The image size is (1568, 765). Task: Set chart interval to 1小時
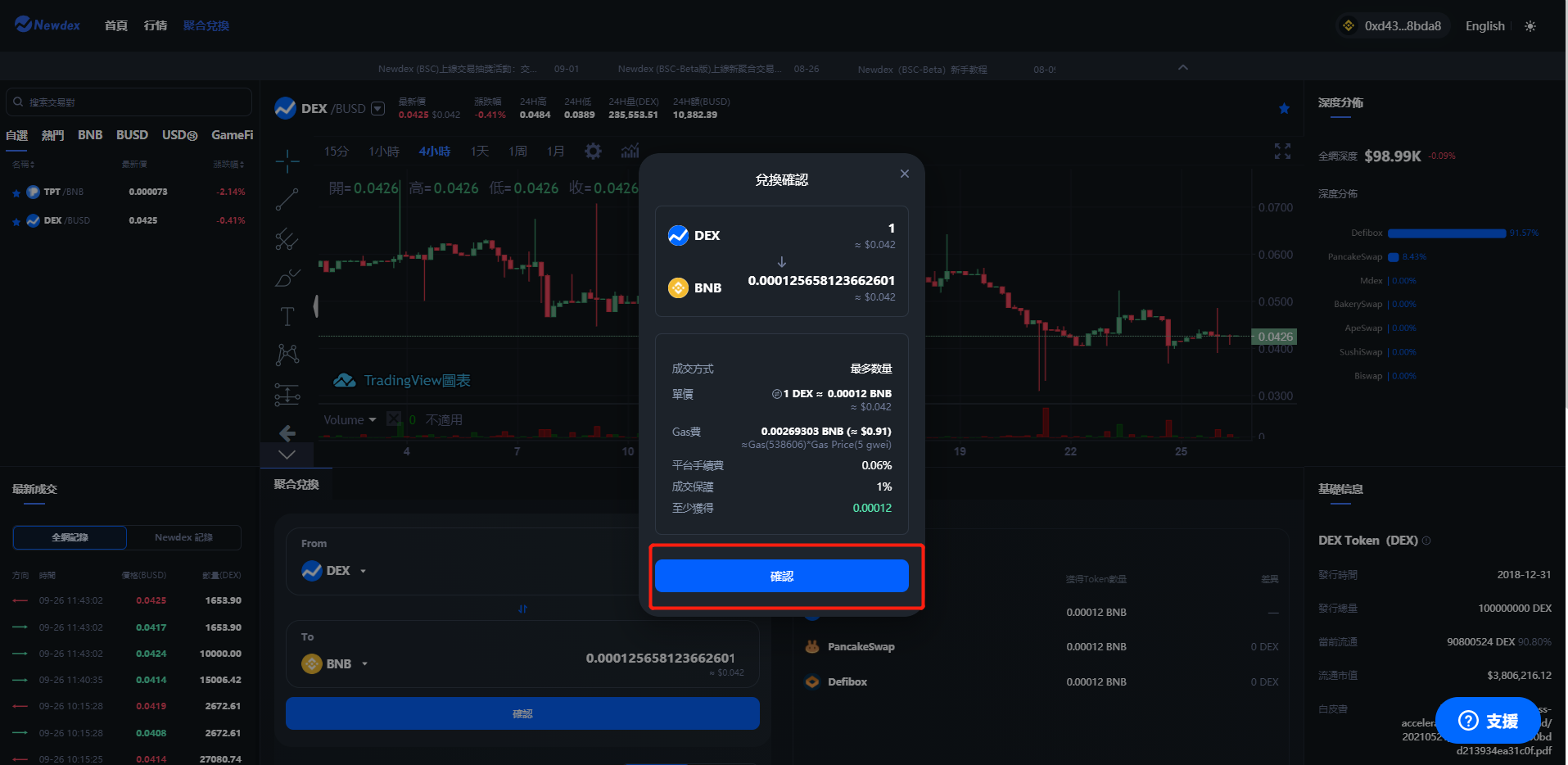[384, 152]
